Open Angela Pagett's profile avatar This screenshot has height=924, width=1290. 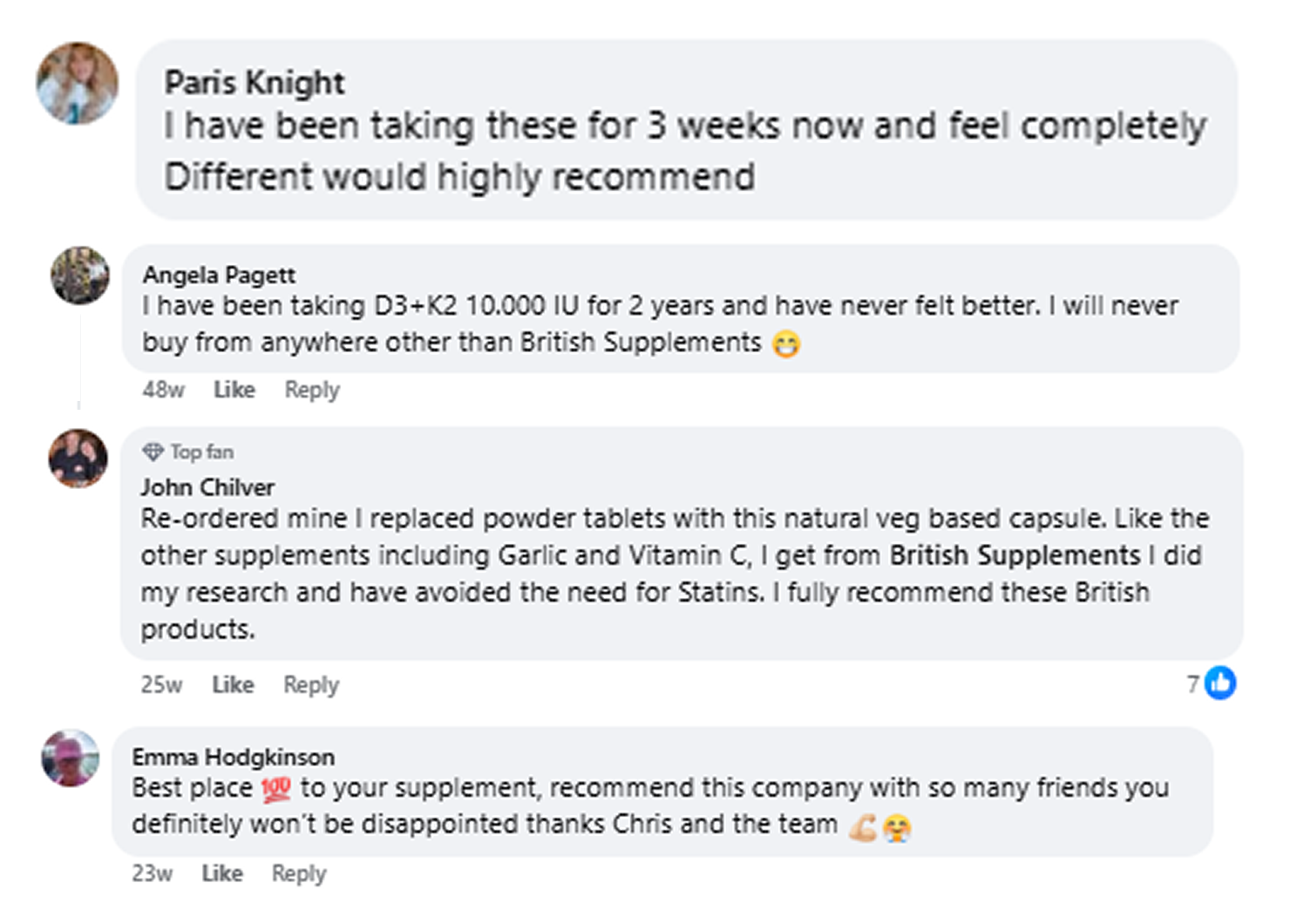pos(80,275)
